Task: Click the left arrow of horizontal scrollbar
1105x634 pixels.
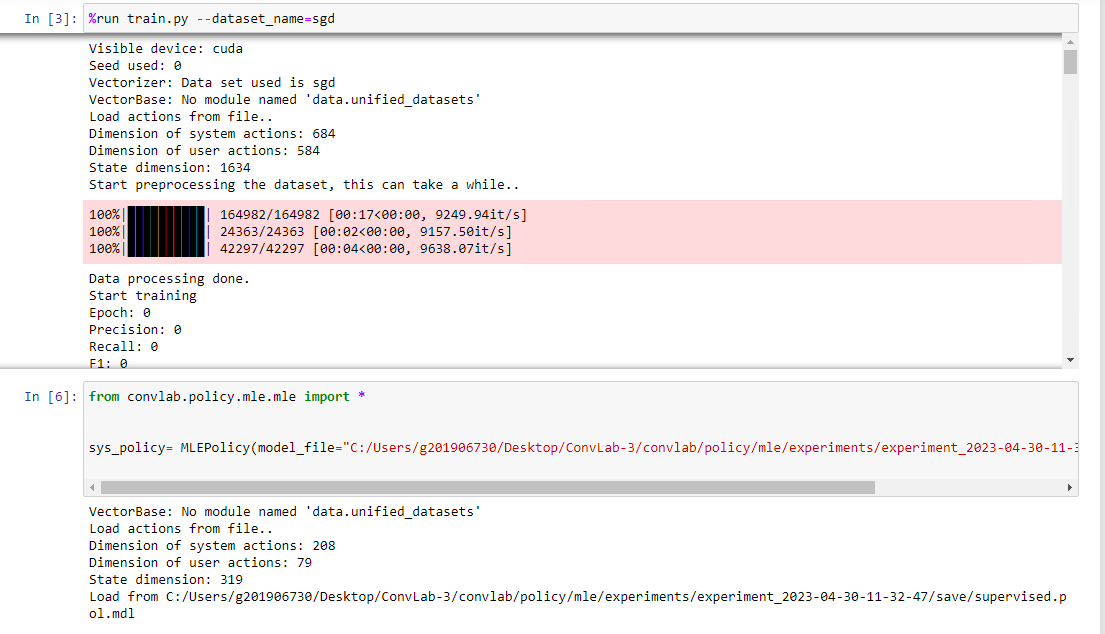Action: (92, 487)
